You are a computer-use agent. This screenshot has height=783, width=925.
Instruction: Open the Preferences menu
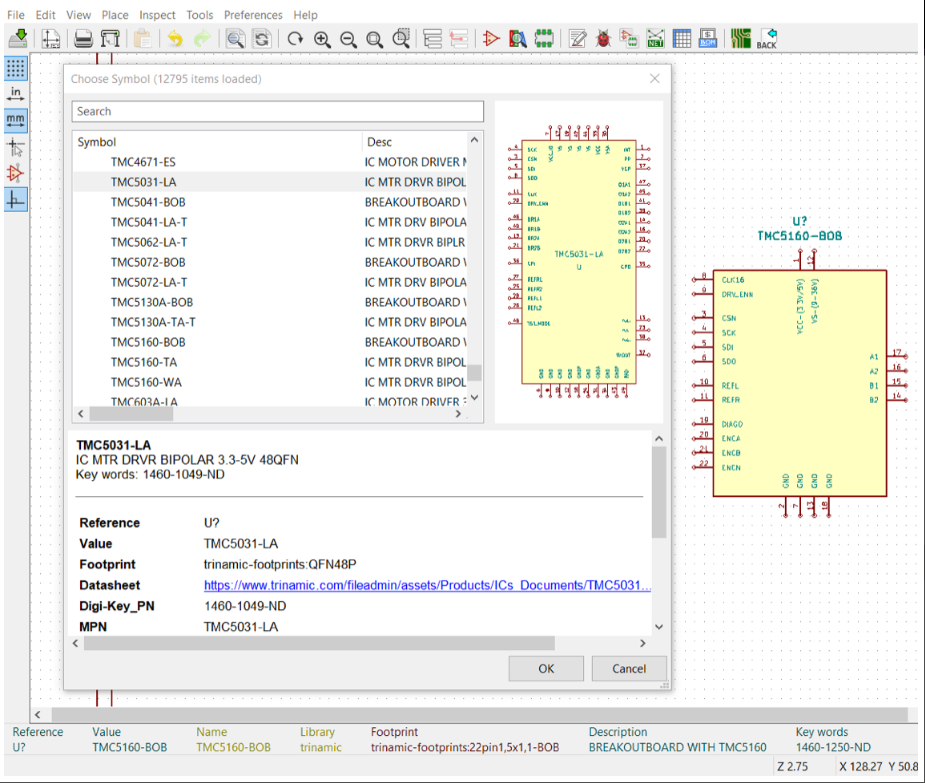253,15
